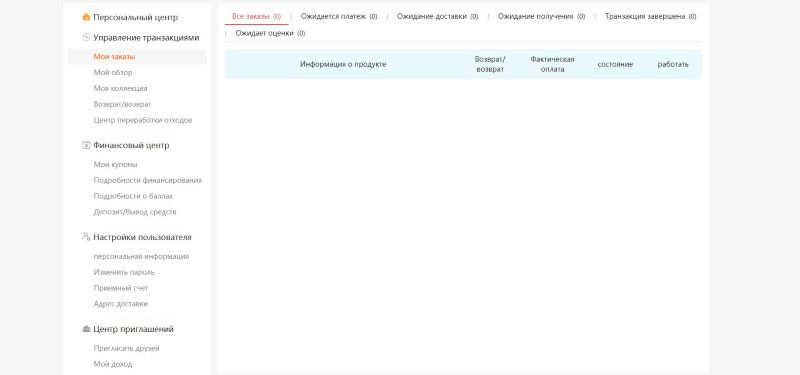Open Адрес доставки
The image size is (800, 375).
[x=120, y=304]
